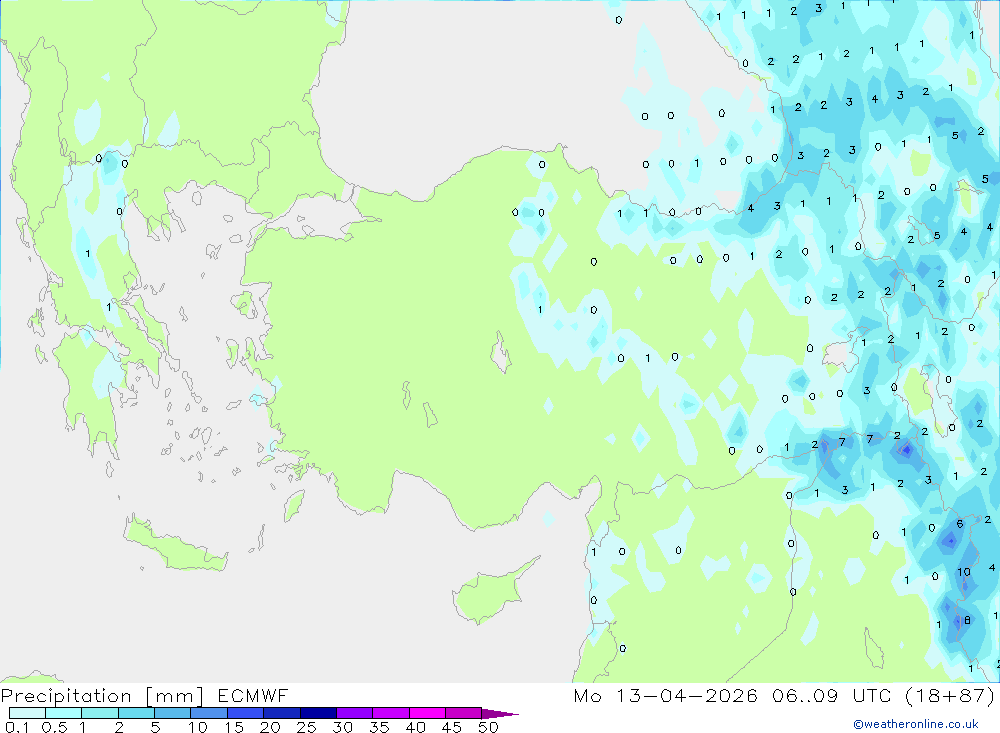Pick the legend swatch between 0.1 and 0.5
The width and height of the screenshot is (1000, 733).
pos(27,713)
